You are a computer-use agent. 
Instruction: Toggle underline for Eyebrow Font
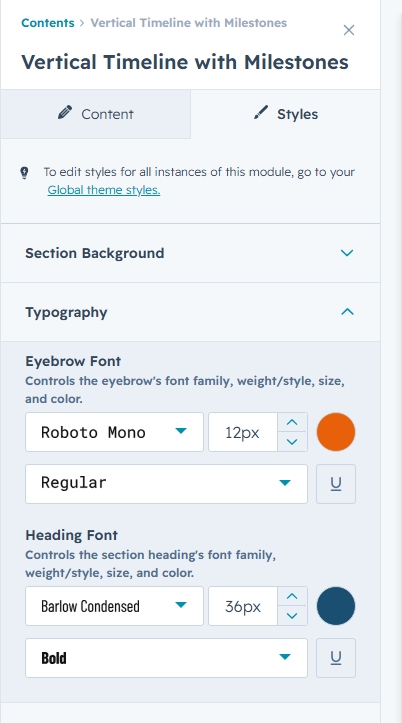tap(336, 484)
